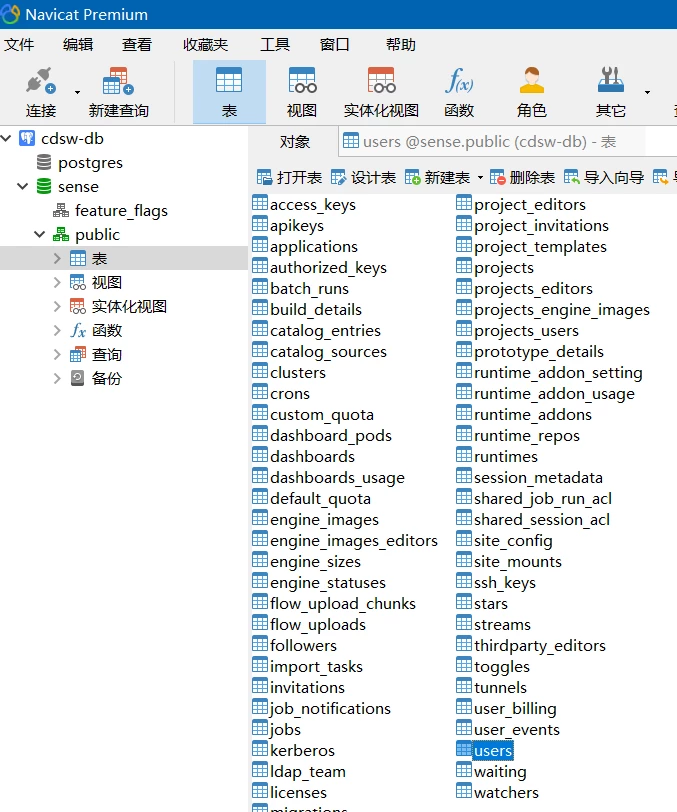Screen dimensions: 677x812
Task: Select the Table (表) toolbar button
Action: point(229,92)
